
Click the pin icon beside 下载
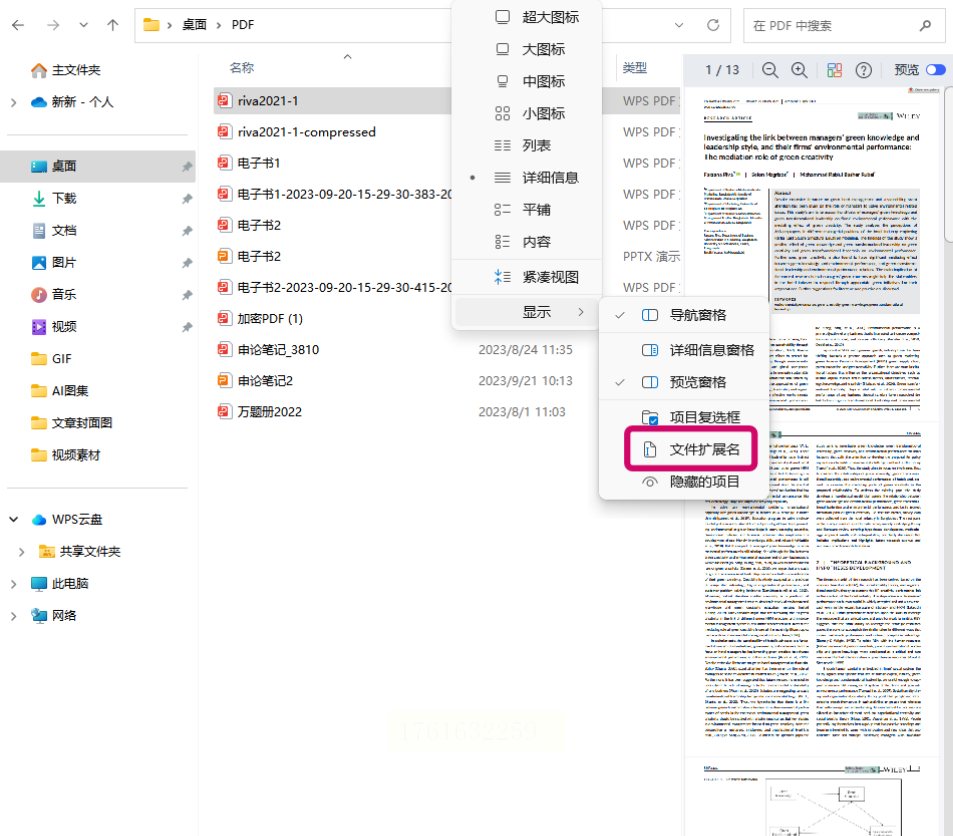tap(187, 199)
